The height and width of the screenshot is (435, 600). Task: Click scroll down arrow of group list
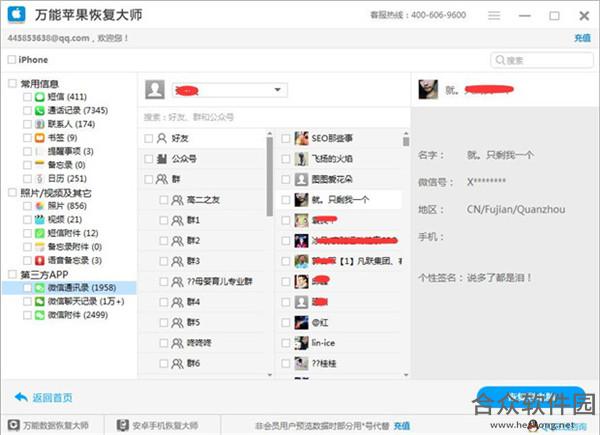pos(270,375)
